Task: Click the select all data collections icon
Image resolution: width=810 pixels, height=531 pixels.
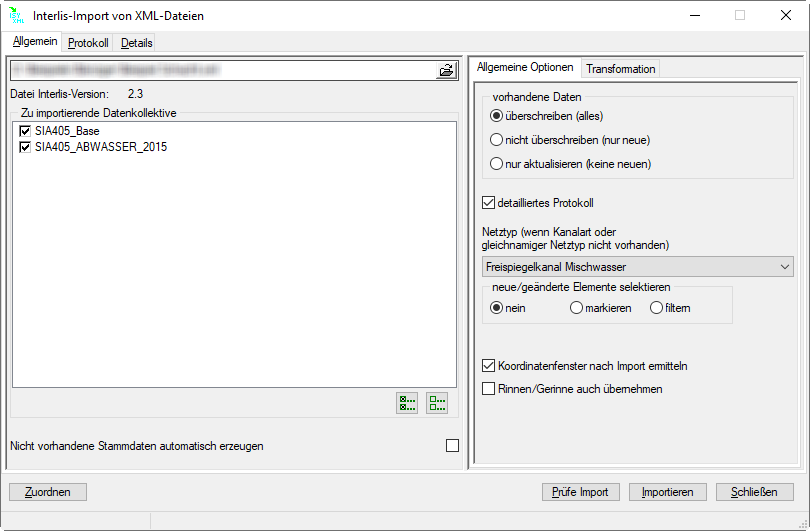Action: coord(407,403)
